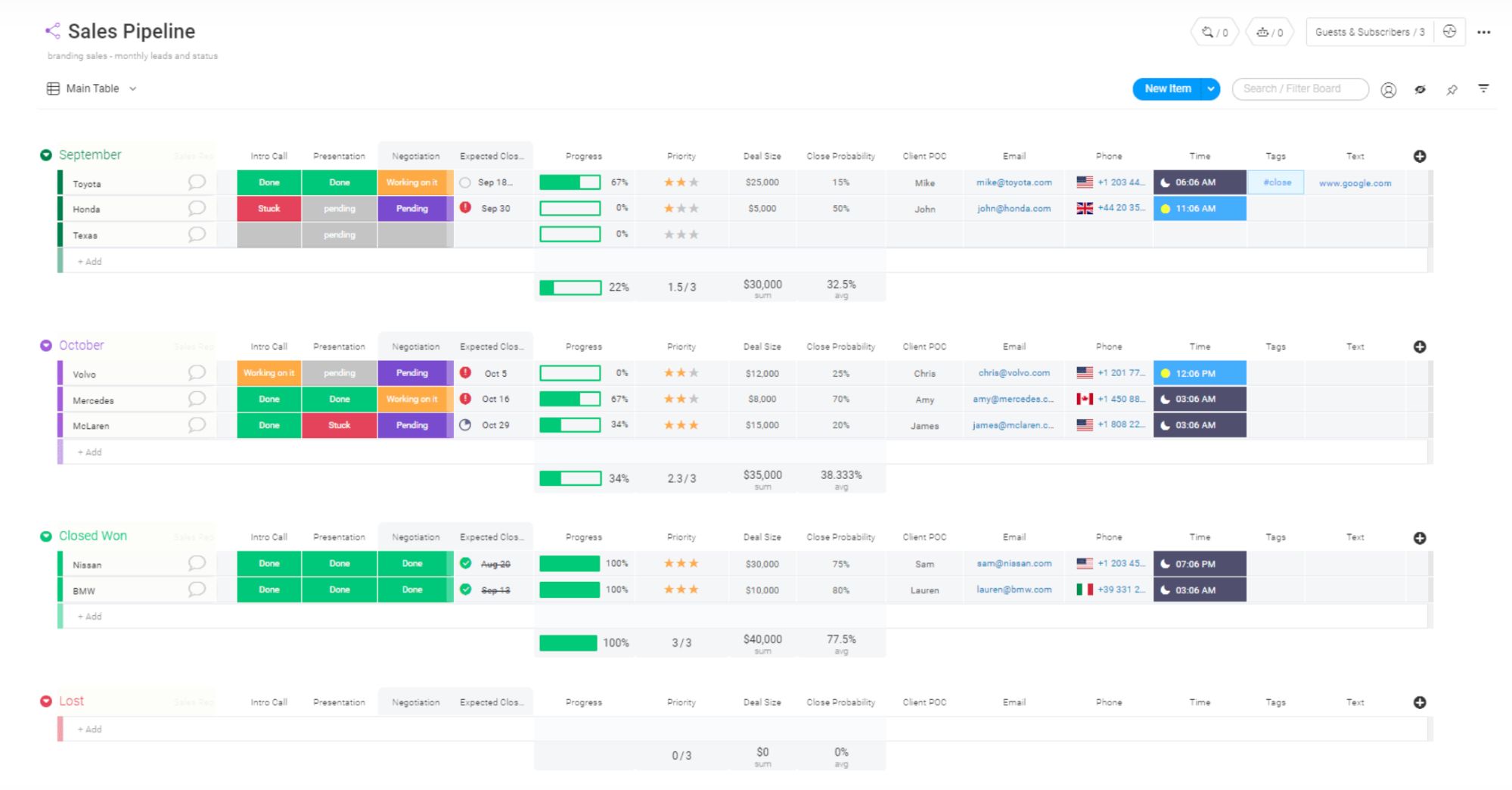Open the three-dot board menu
The width and height of the screenshot is (1512, 790).
[x=1484, y=33]
